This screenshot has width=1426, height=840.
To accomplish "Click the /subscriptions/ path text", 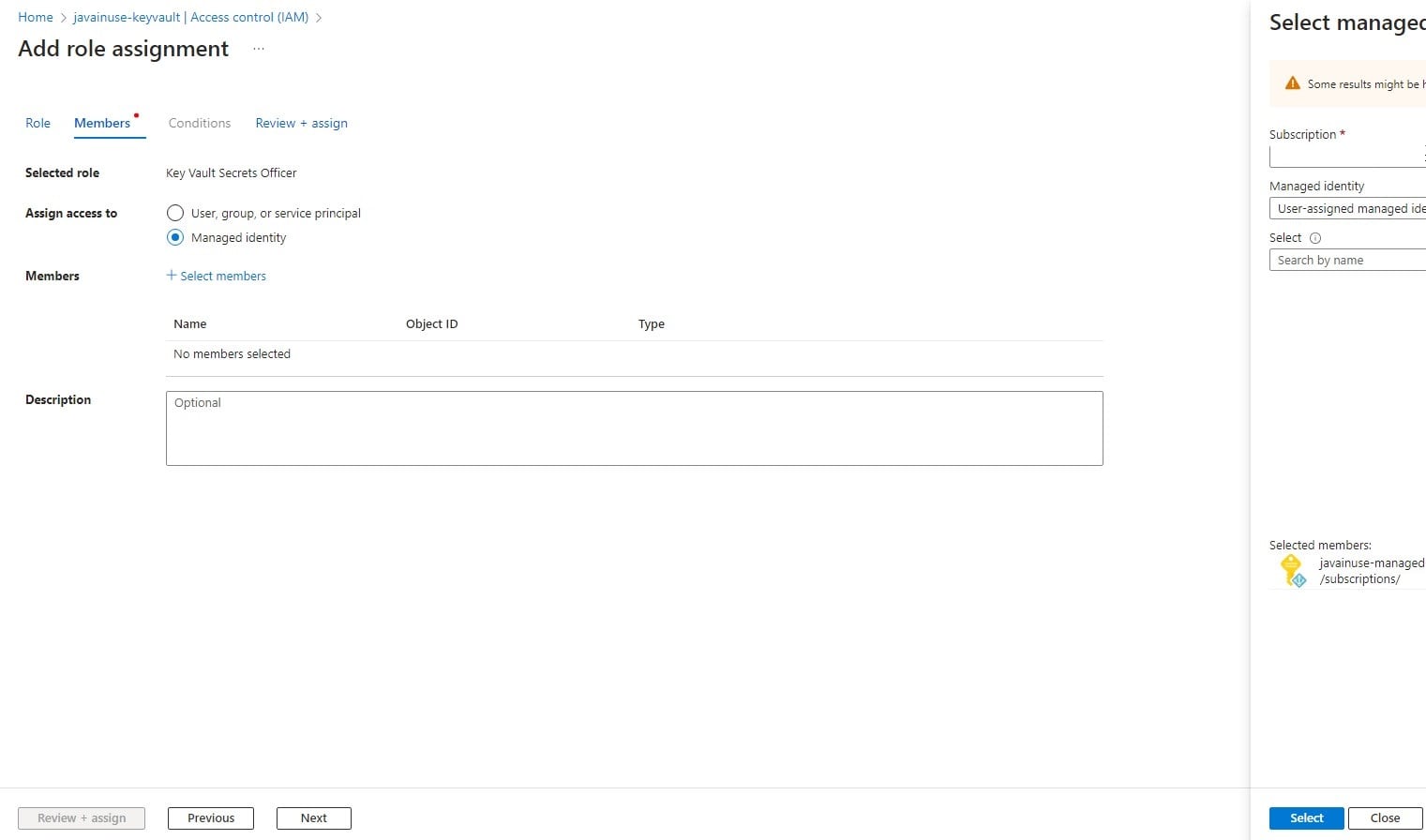I will click(1360, 578).
